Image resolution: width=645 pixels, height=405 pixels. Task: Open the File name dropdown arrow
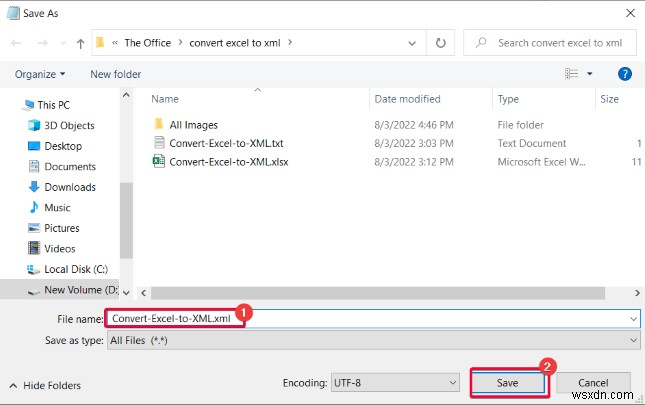(633, 319)
